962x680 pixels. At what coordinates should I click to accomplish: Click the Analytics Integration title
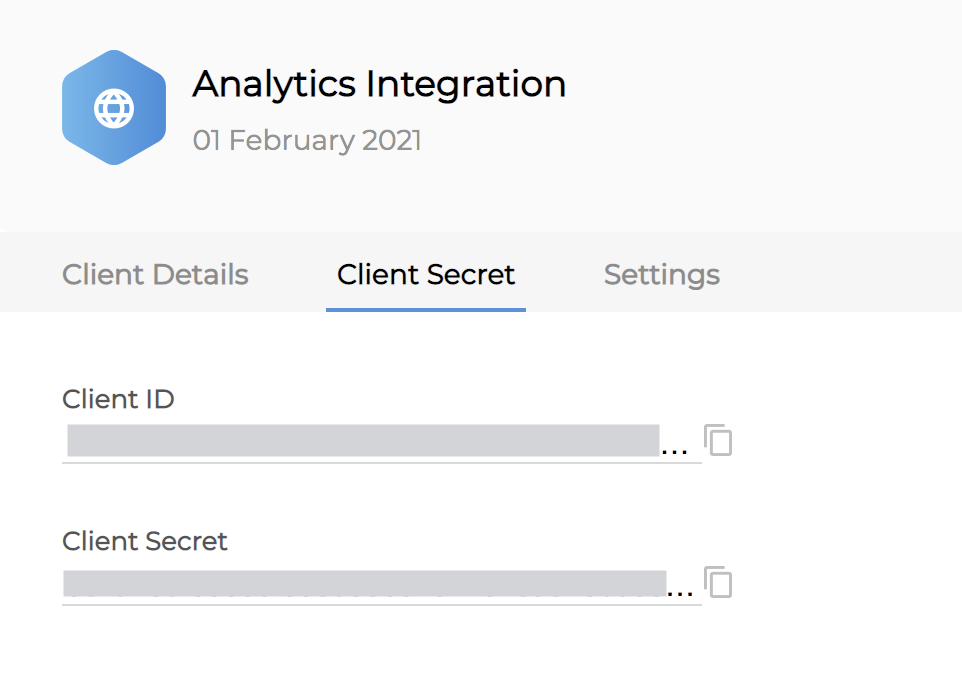(x=379, y=84)
